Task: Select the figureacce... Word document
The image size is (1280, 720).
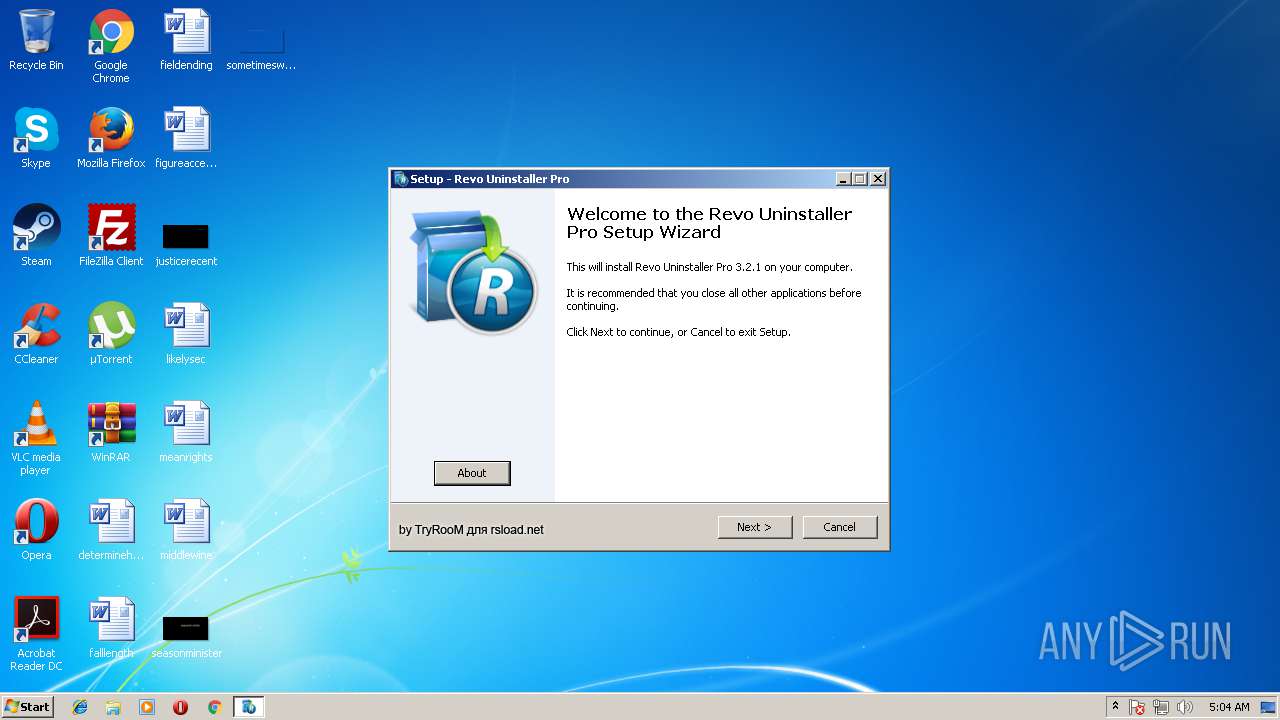Action: click(186, 138)
